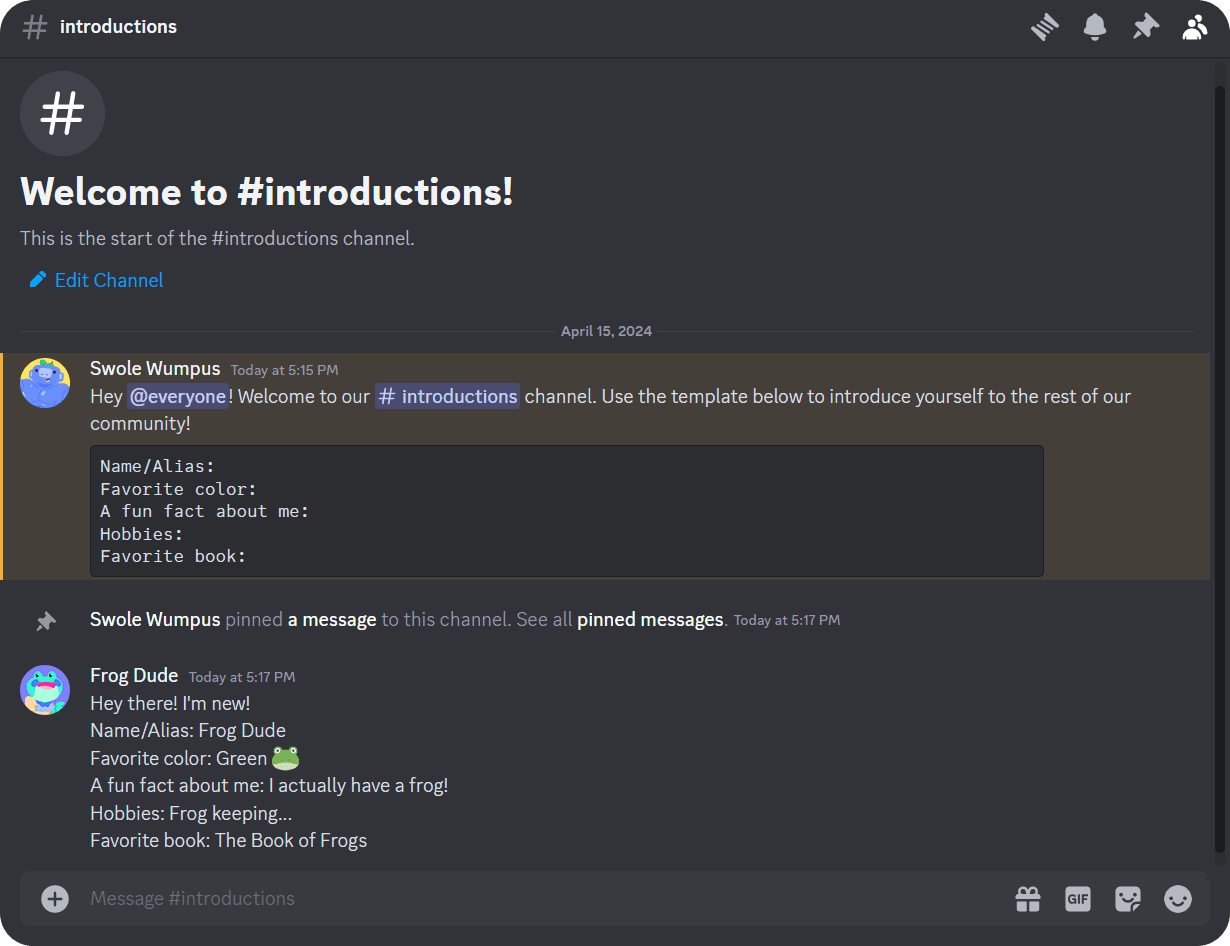The width and height of the screenshot is (1230, 946).
Task: Click the frog emoji in Frog Dude's message
Action: 285,758
